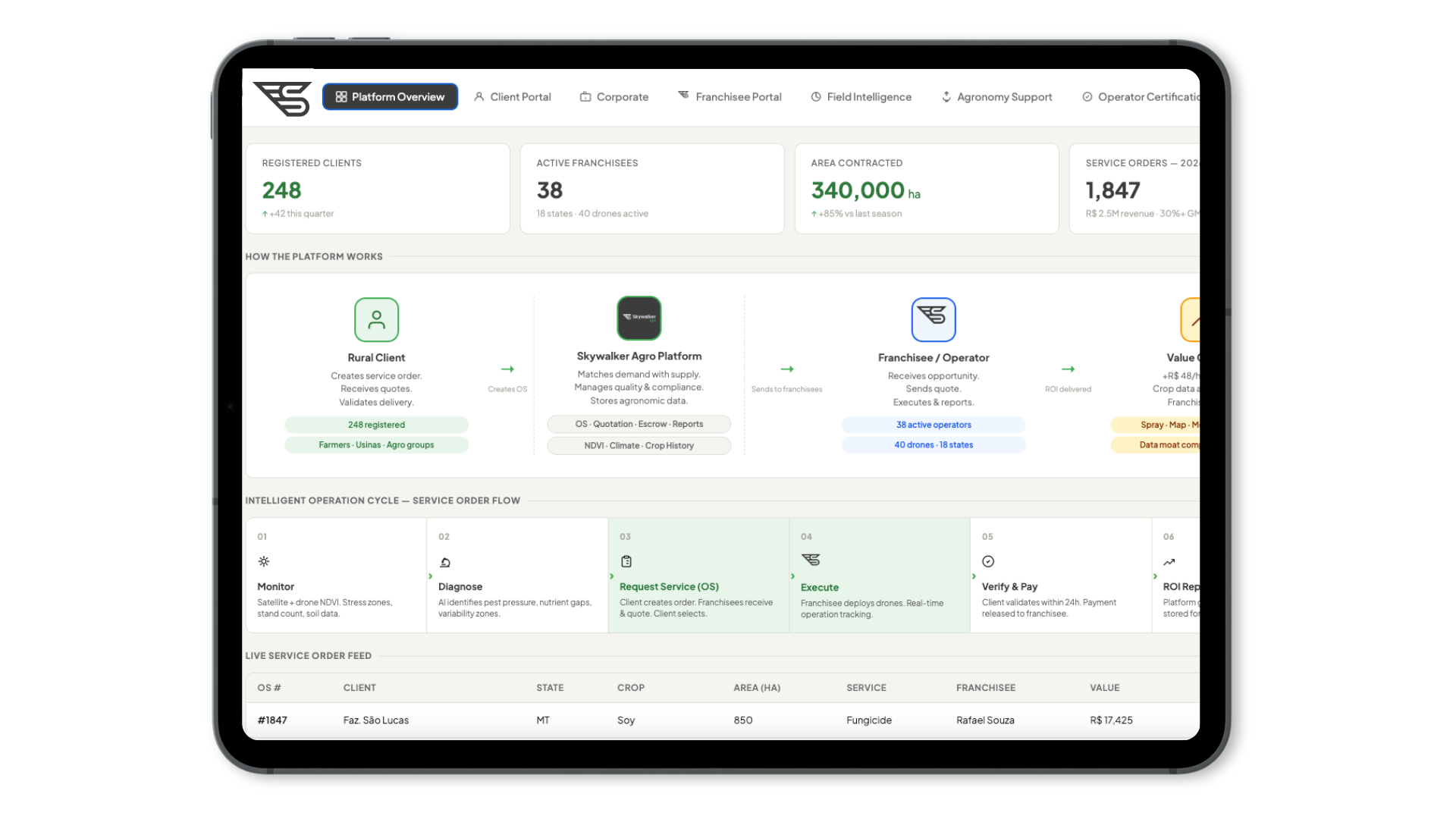This screenshot has width=1456, height=819.
Task: Click the Spray · Map yellow pill
Action: pos(1156,425)
